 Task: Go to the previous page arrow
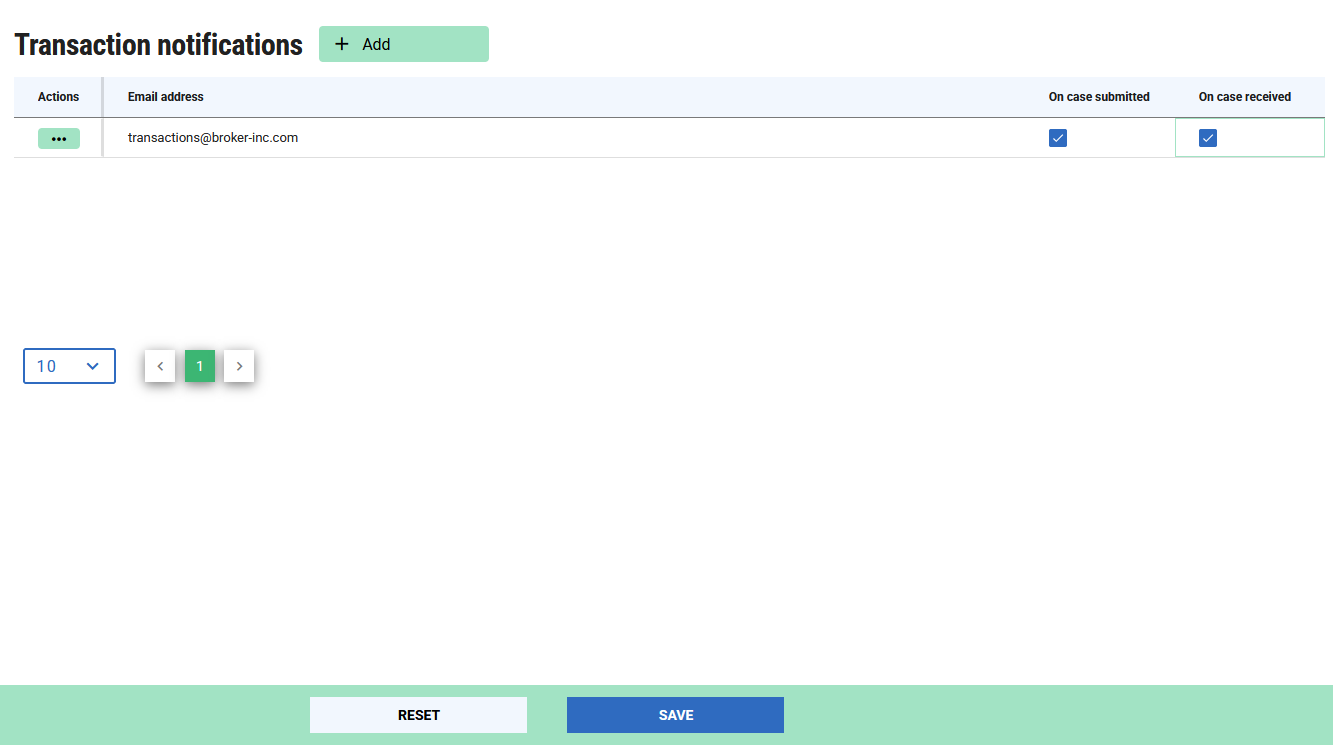160,366
